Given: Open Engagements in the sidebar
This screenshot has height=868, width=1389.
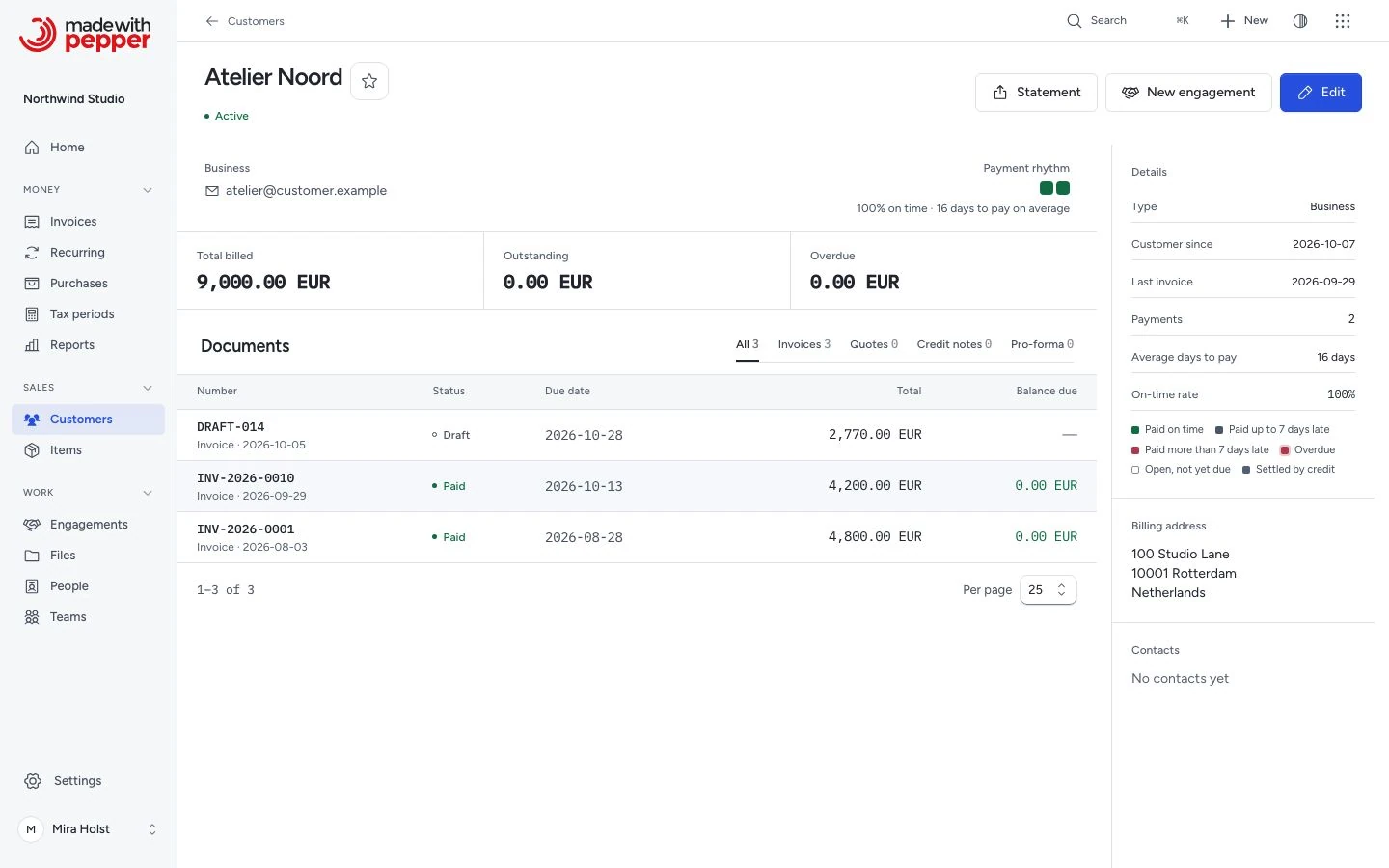Looking at the screenshot, I should pyautogui.click(x=88, y=525).
